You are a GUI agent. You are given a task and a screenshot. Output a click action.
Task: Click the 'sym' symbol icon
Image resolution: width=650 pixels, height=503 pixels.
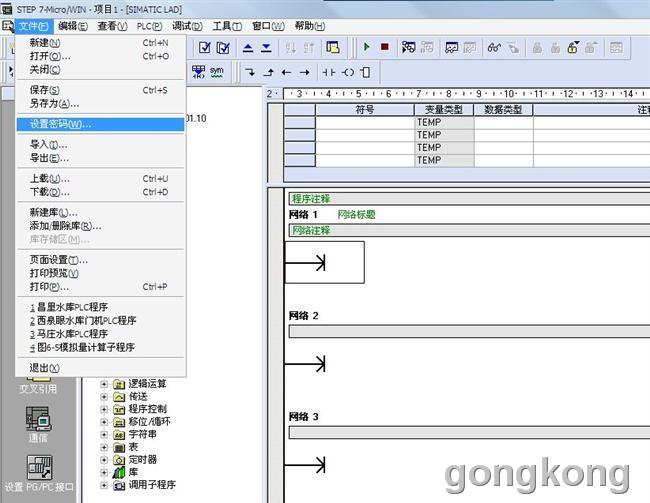pyautogui.click(x=216, y=71)
